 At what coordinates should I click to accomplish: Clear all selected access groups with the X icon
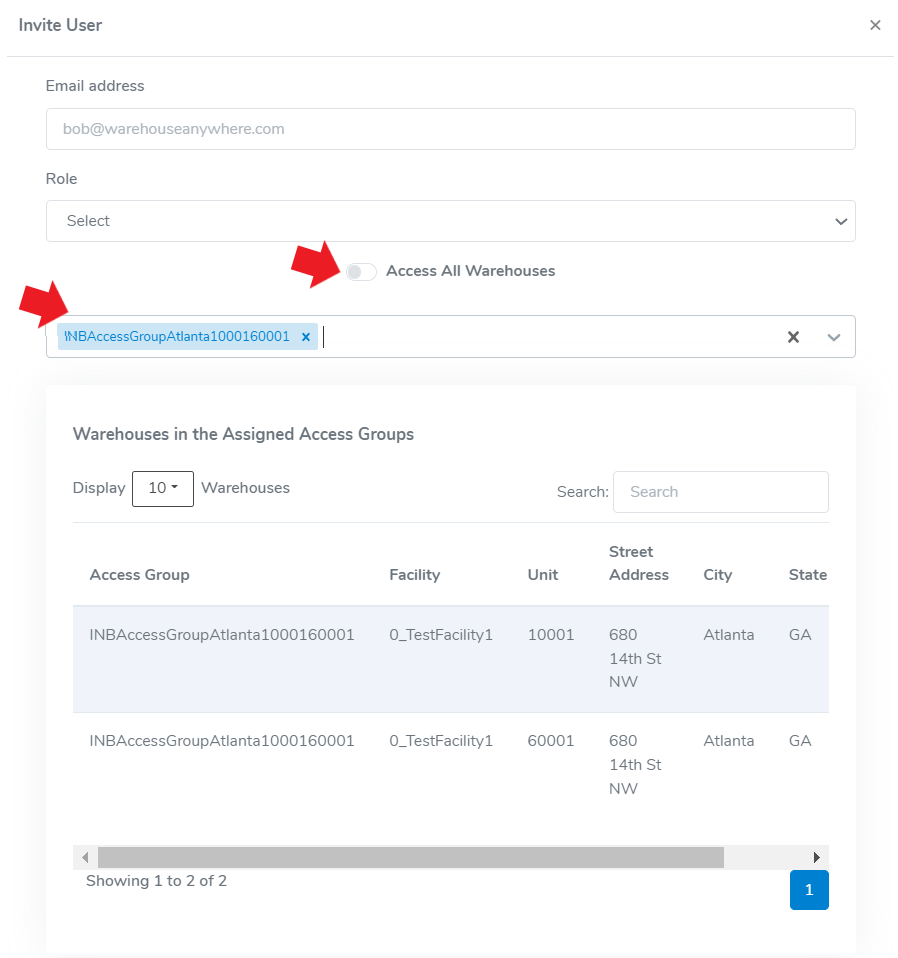pos(793,337)
